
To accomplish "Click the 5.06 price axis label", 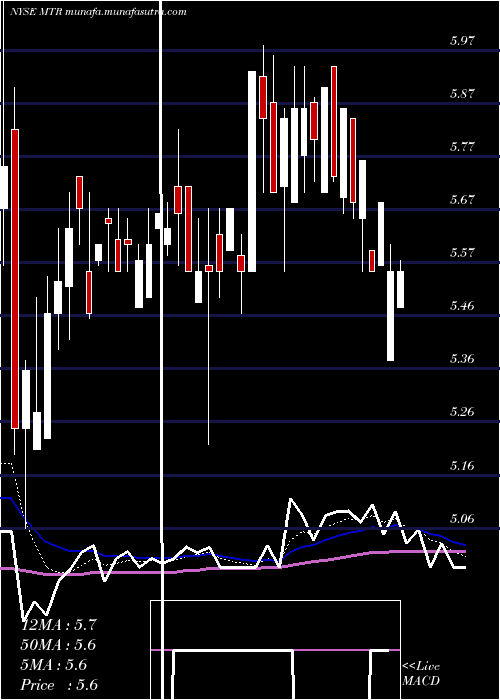I will pos(462,518).
